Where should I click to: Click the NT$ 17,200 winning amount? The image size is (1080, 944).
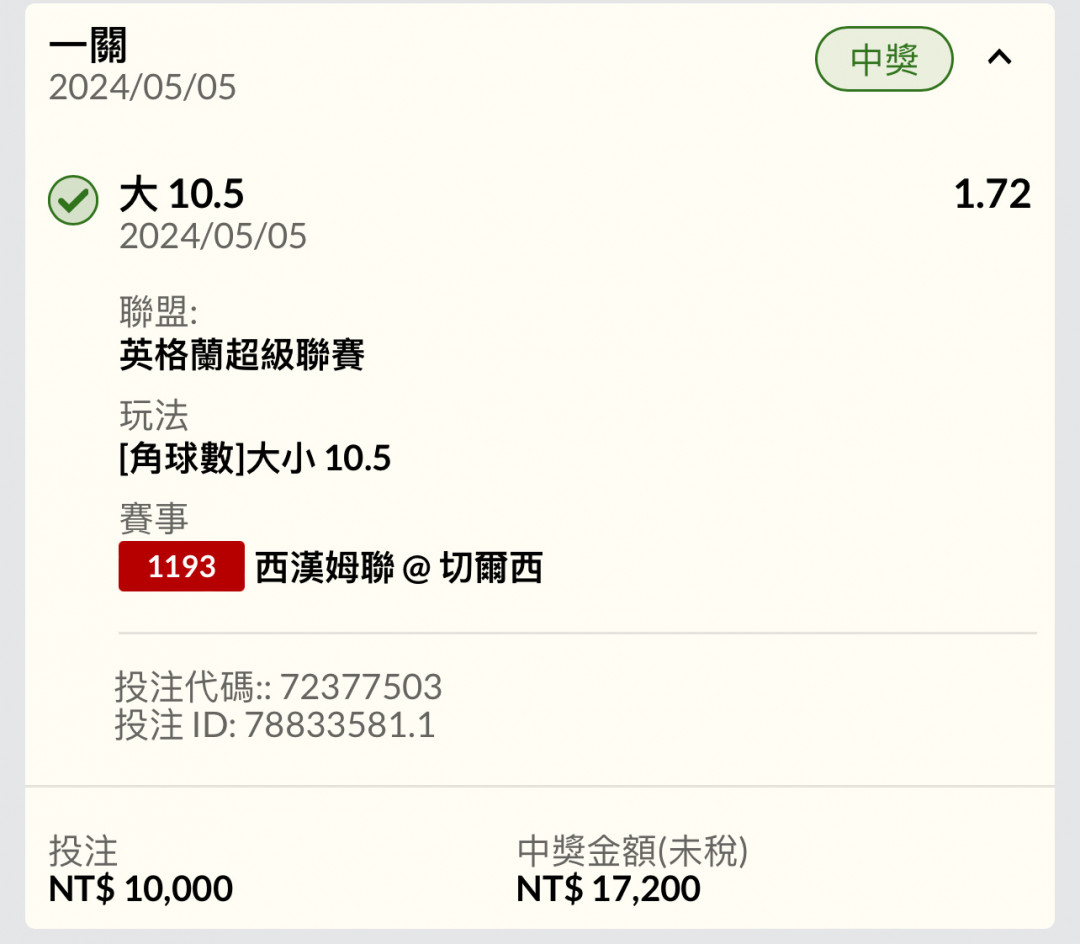coord(608,888)
